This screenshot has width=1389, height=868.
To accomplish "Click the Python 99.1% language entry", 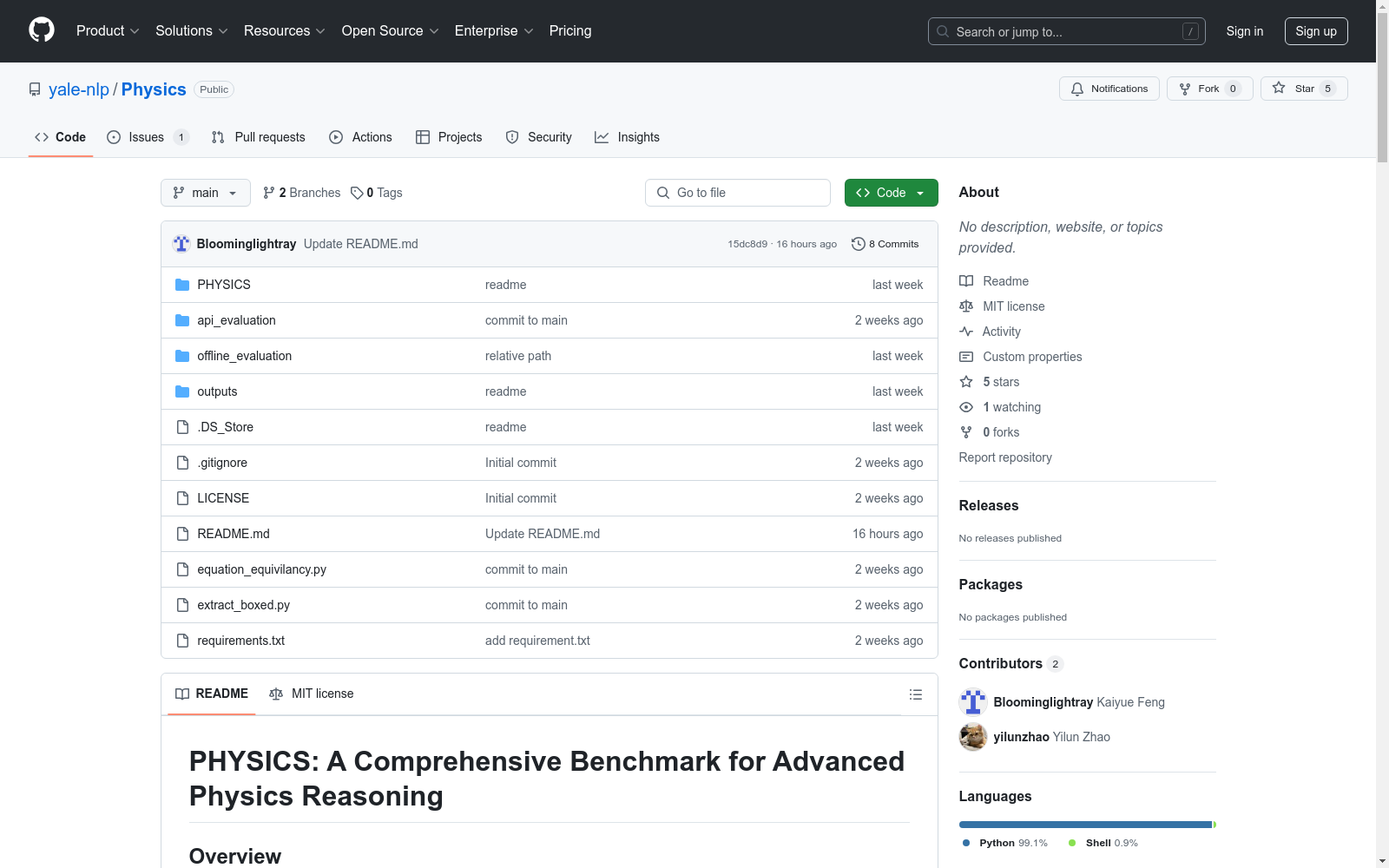I will tap(1004, 843).
